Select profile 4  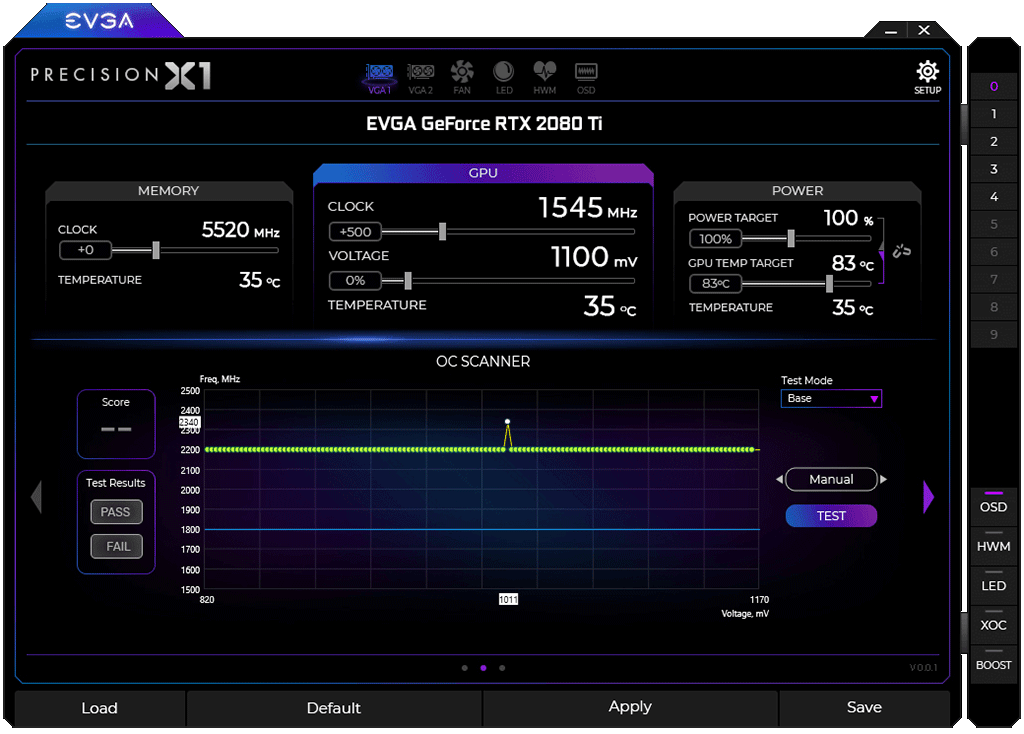[993, 197]
